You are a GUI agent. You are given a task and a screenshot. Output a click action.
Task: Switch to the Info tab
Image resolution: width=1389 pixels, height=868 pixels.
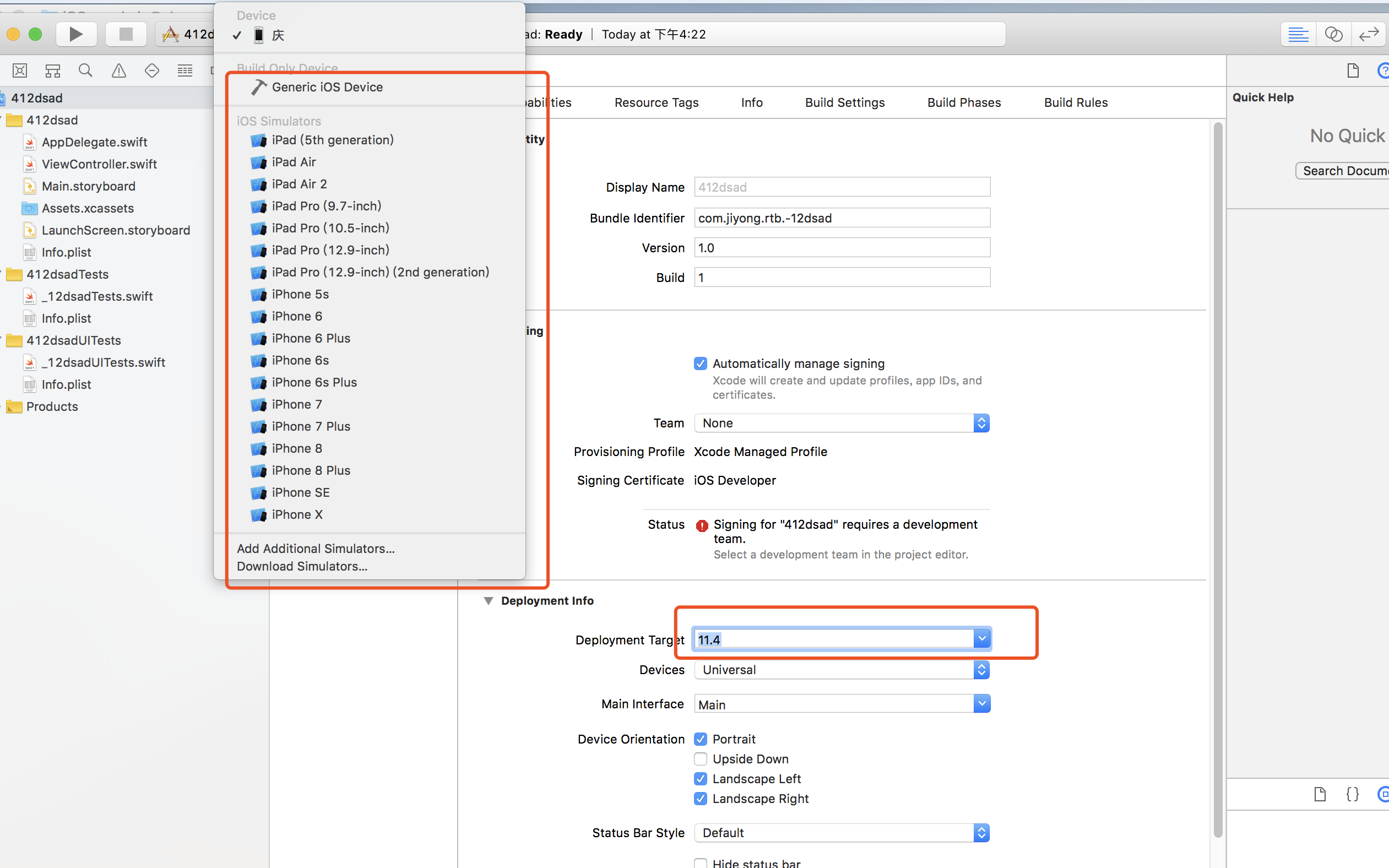click(x=751, y=102)
